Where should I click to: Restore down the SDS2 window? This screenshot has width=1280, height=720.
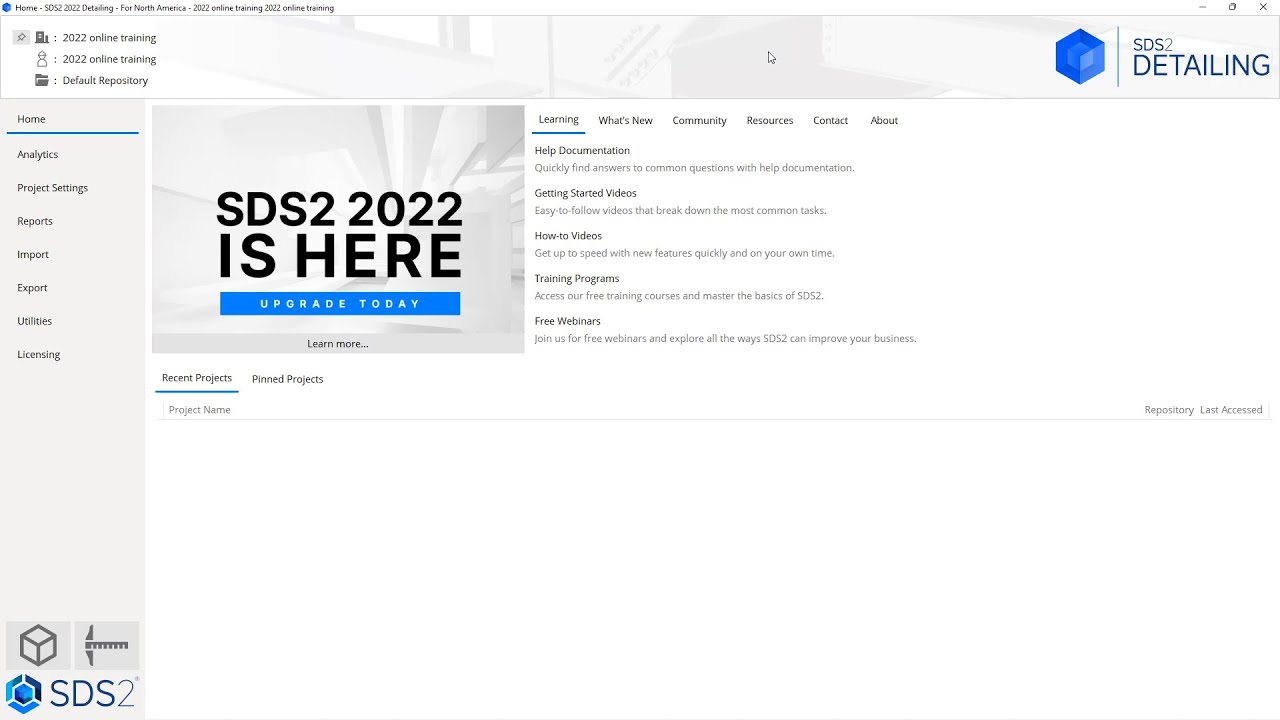[x=1232, y=7]
